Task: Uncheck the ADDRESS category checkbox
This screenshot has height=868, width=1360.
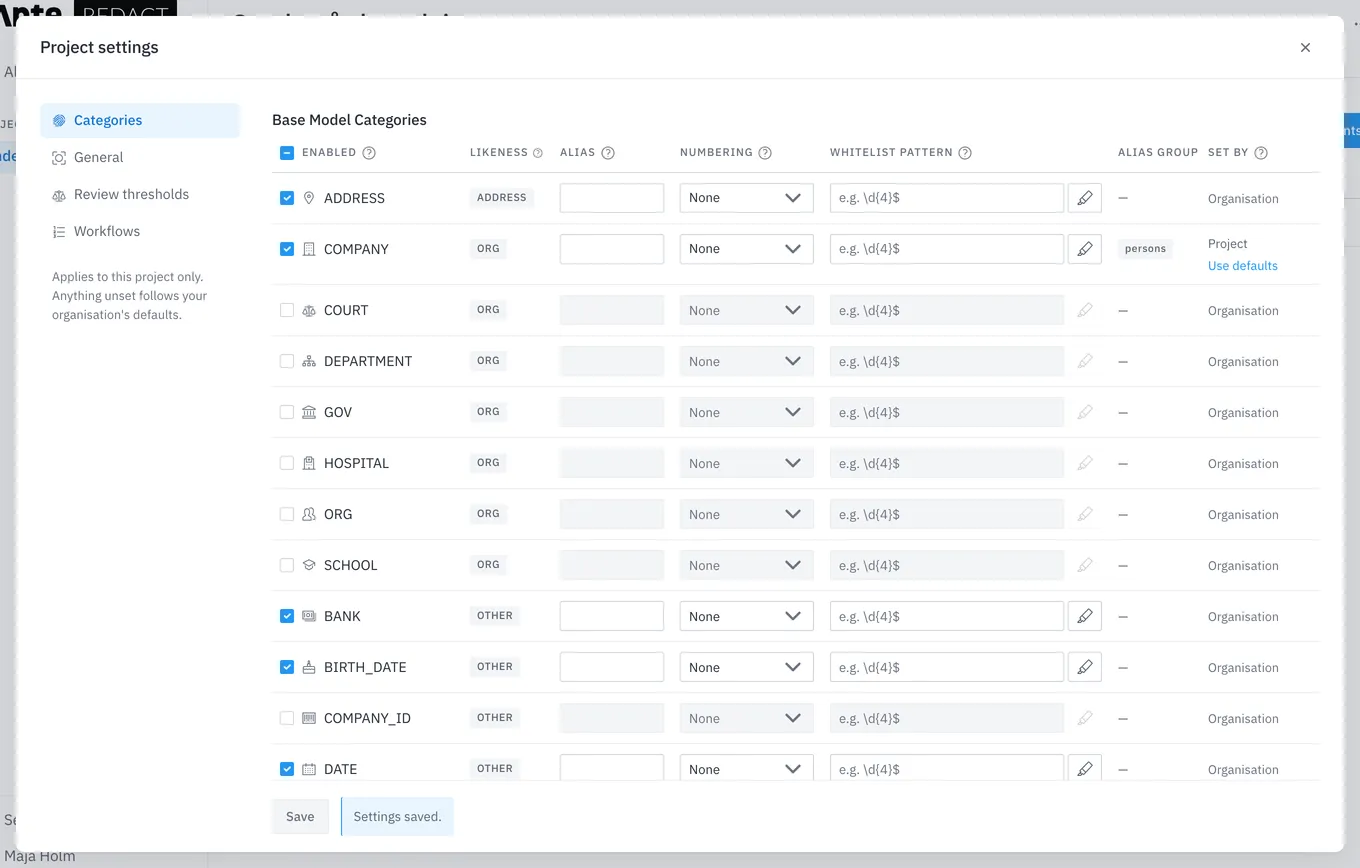Action: (x=287, y=198)
